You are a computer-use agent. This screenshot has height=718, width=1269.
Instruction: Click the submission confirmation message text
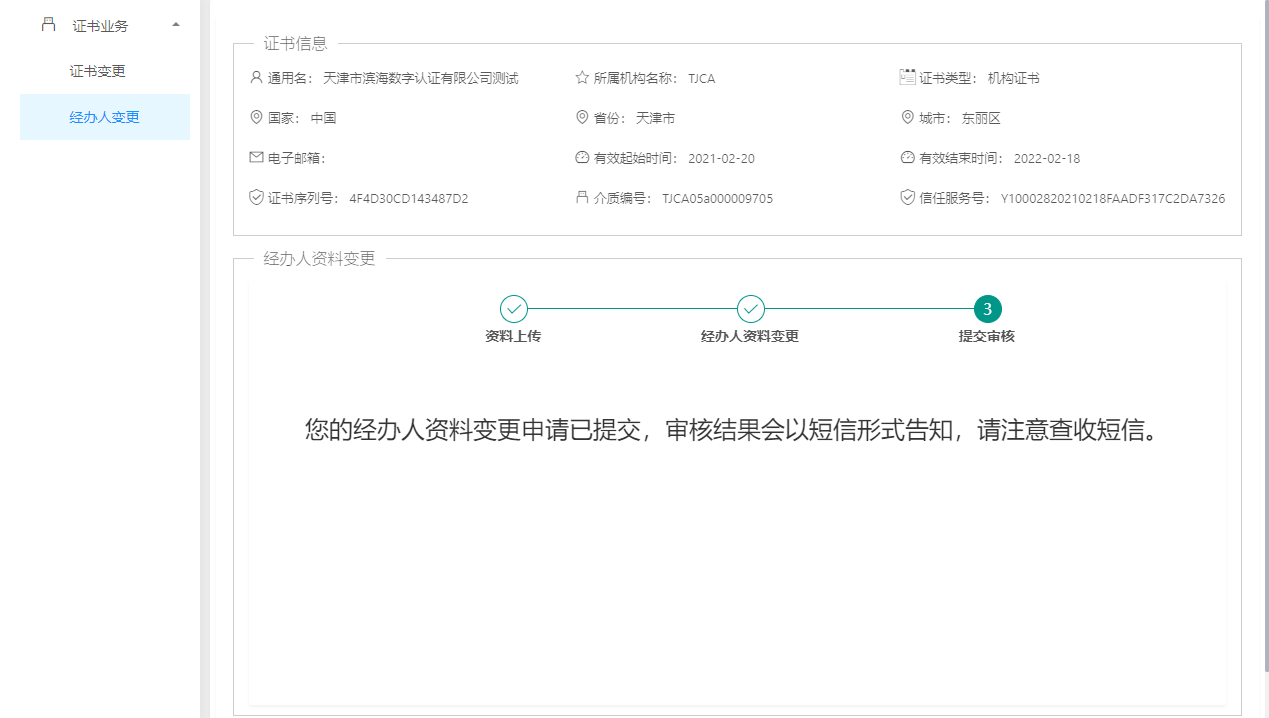(736, 431)
